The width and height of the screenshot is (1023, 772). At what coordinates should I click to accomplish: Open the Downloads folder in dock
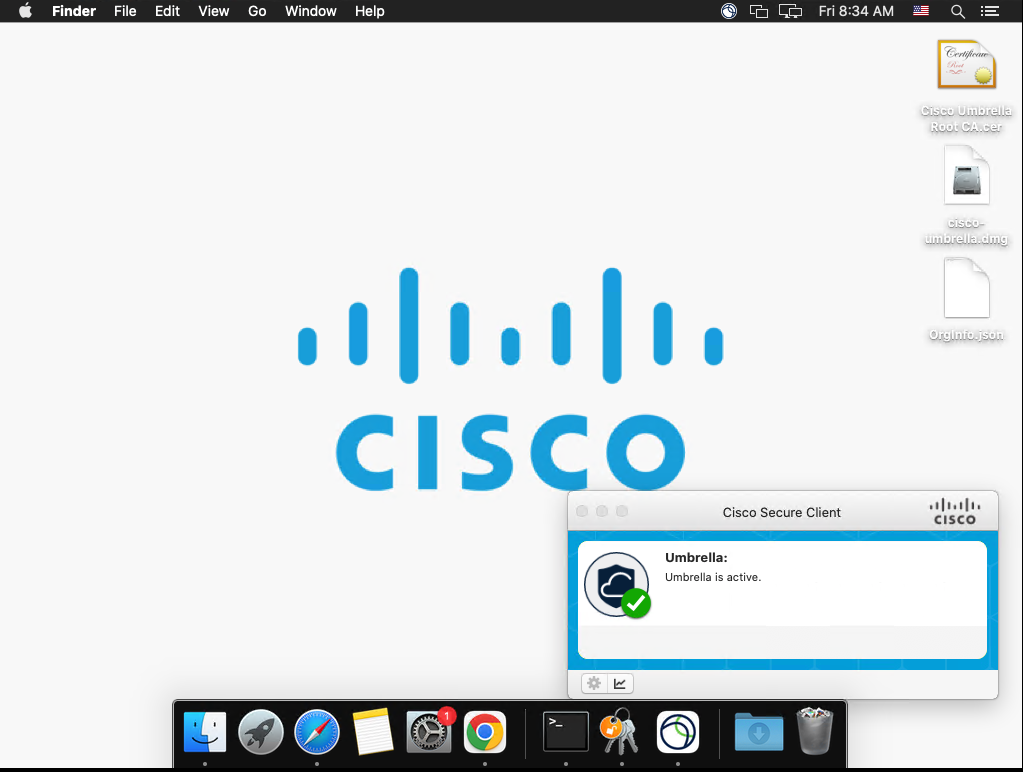coord(759,732)
